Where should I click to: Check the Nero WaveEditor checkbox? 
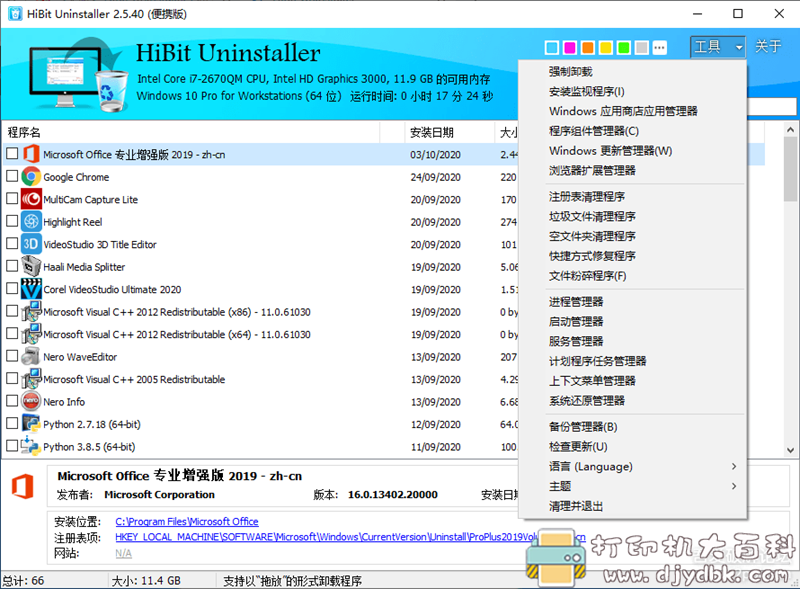pyautogui.click(x=12, y=356)
